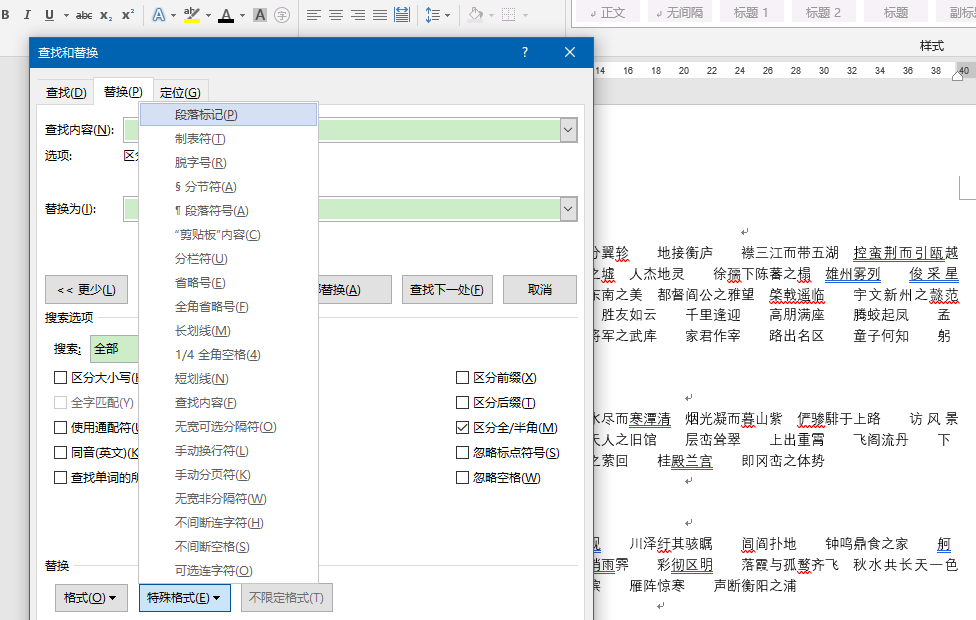The image size is (976, 620).
Task: Select the 标题 1 style
Action: point(751,12)
